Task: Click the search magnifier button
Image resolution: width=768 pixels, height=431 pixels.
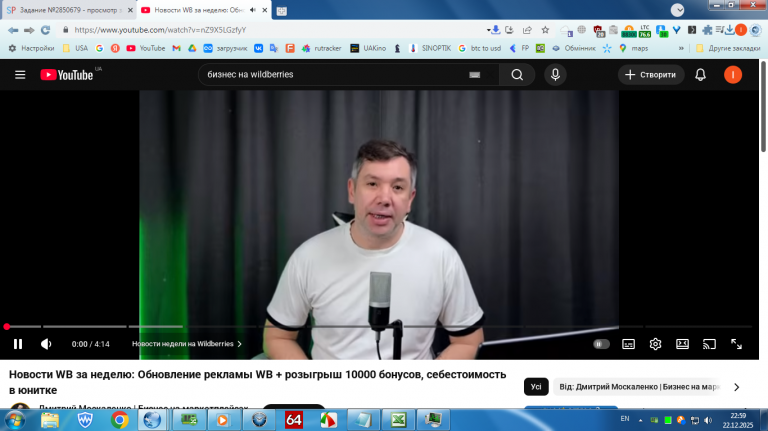Action: point(517,74)
